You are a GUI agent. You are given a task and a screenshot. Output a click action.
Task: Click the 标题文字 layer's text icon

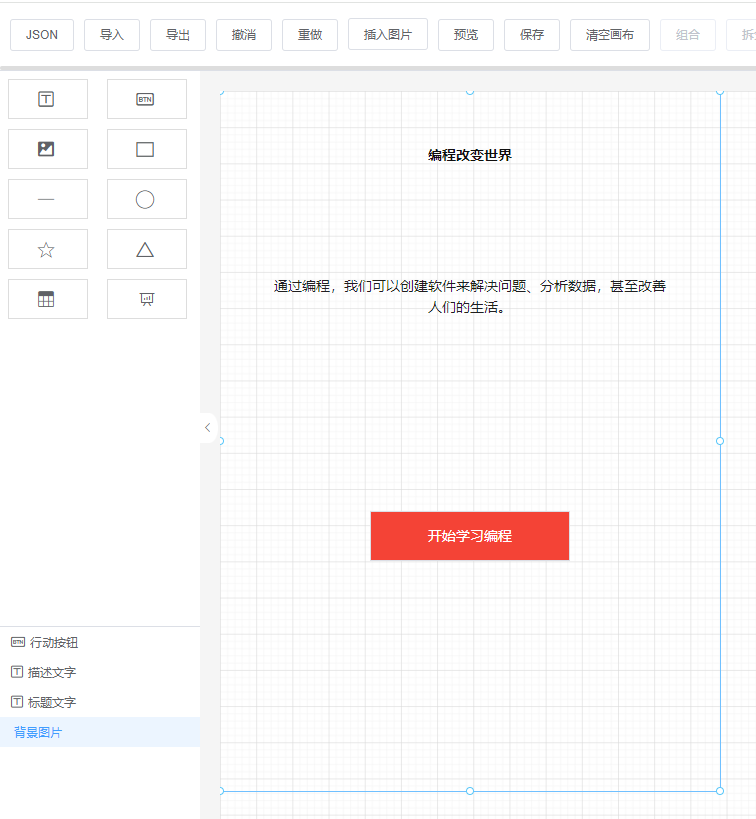17,701
